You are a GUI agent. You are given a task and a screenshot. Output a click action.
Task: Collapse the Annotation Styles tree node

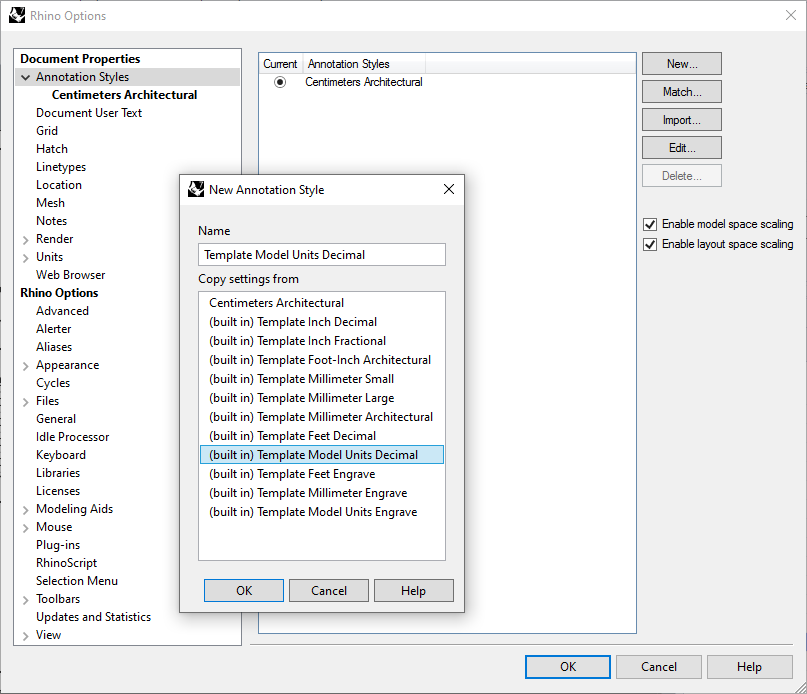click(25, 77)
